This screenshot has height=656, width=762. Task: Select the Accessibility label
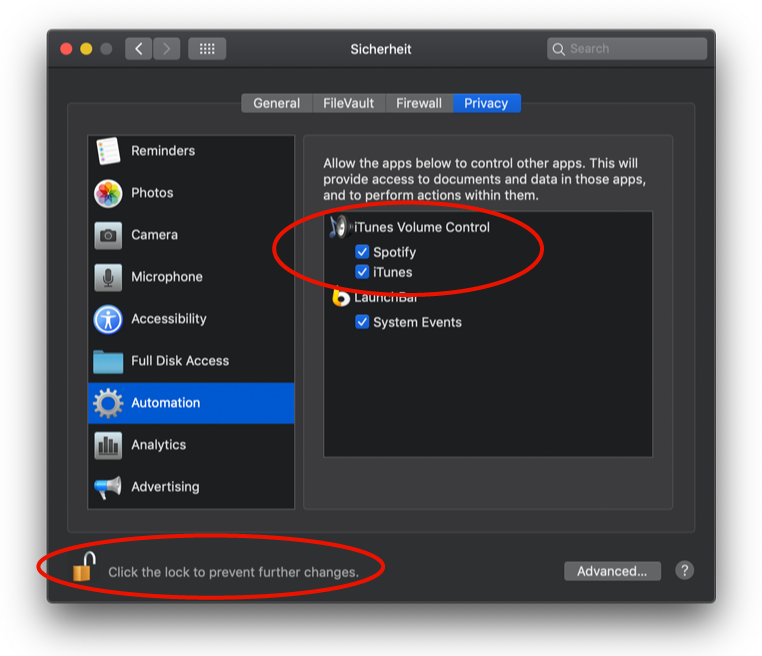click(x=169, y=319)
